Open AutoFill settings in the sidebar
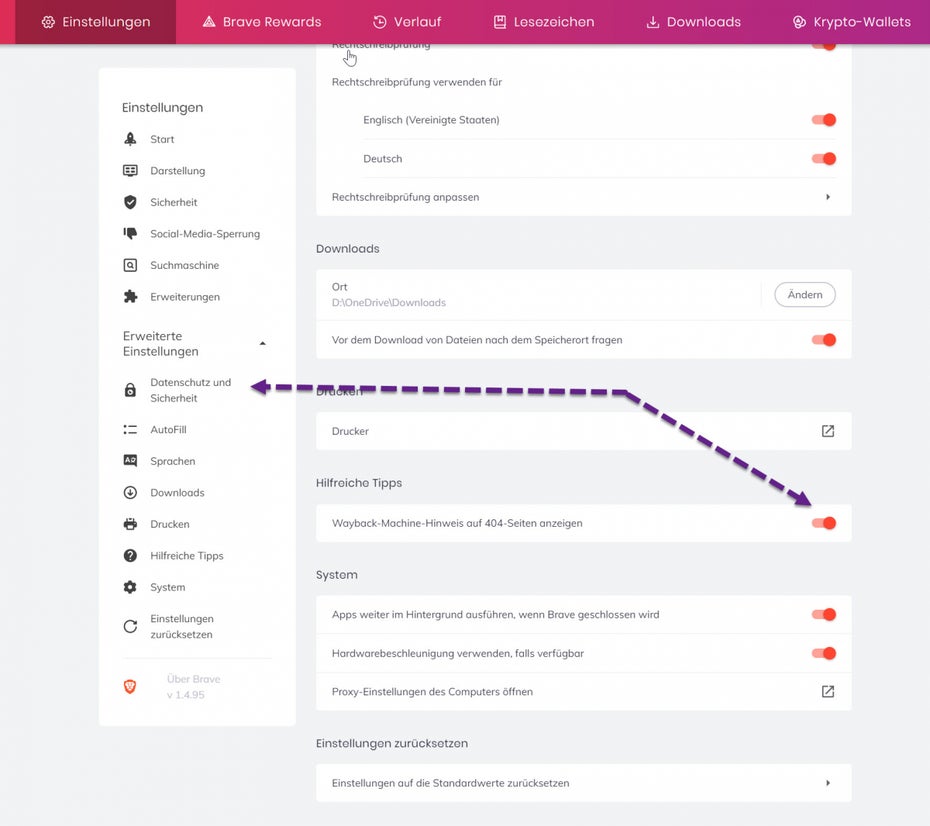Screen dimensions: 930x826 168,429
